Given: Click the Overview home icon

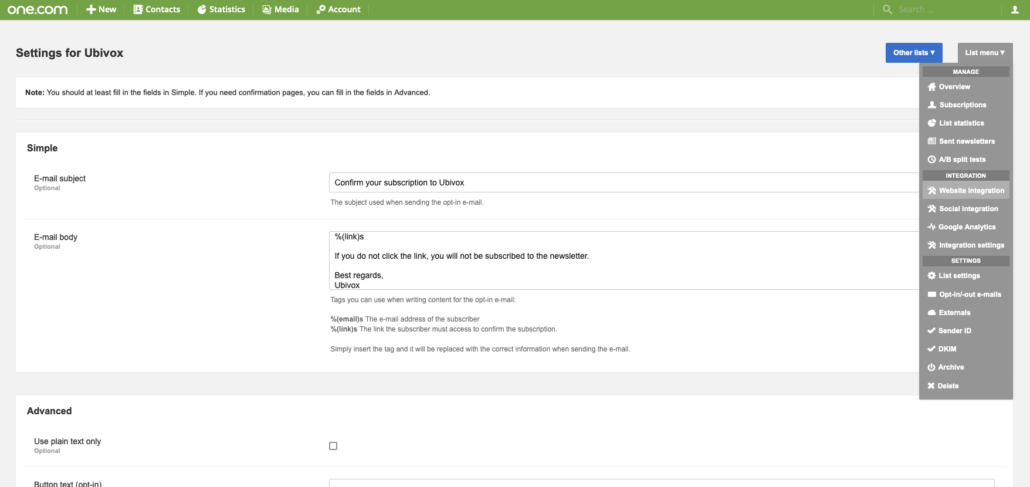Looking at the screenshot, I should (x=931, y=87).
